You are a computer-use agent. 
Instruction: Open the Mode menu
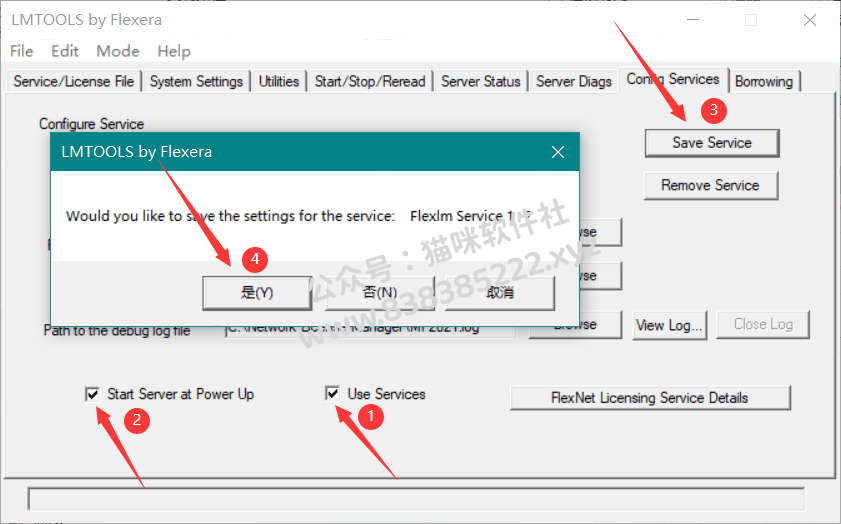pos(118,51)
